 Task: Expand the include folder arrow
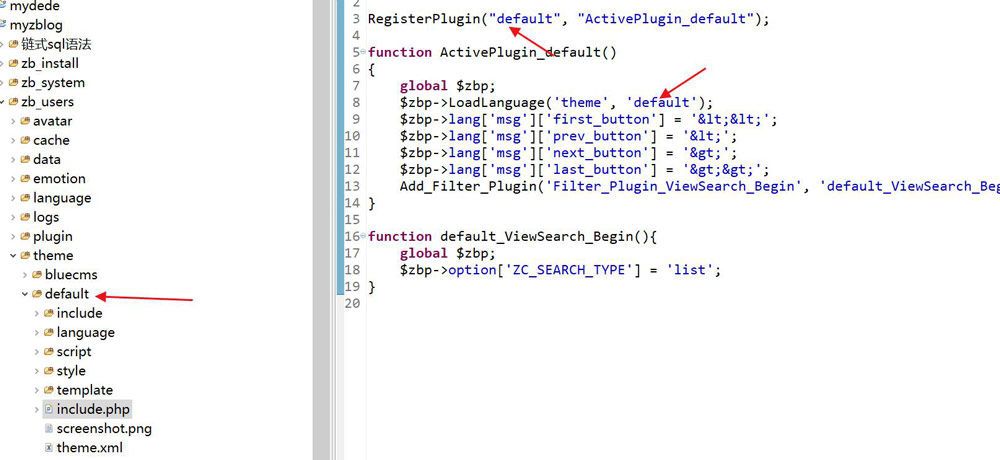[x=36, y=313]
